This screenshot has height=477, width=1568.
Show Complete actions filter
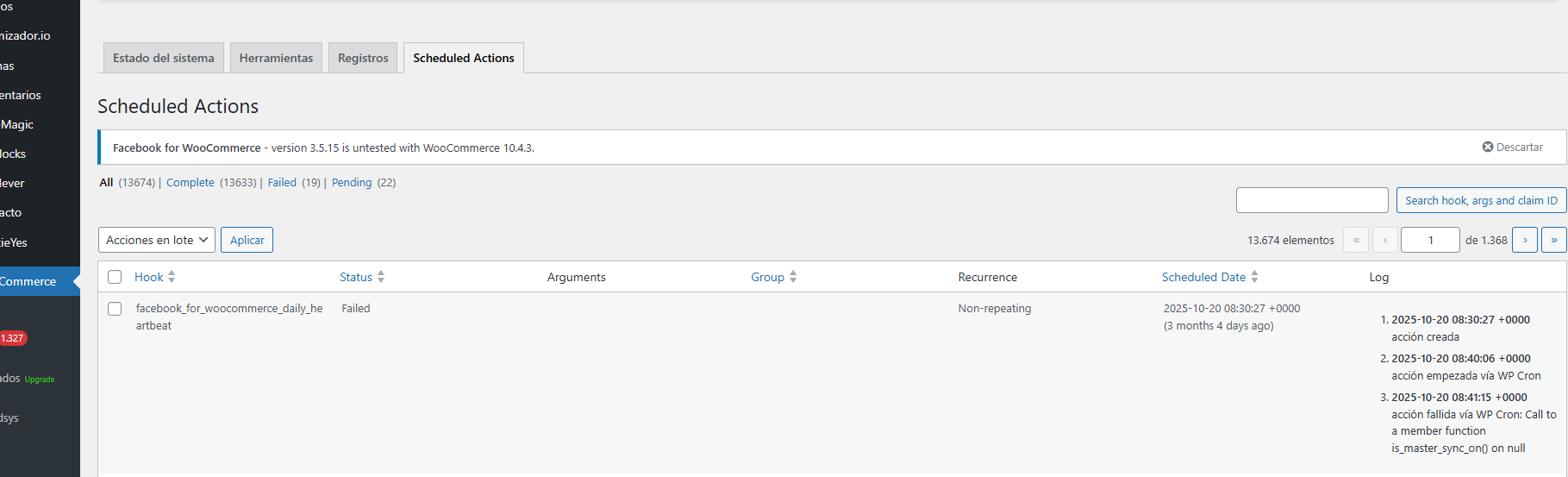(x=191, y=183)
